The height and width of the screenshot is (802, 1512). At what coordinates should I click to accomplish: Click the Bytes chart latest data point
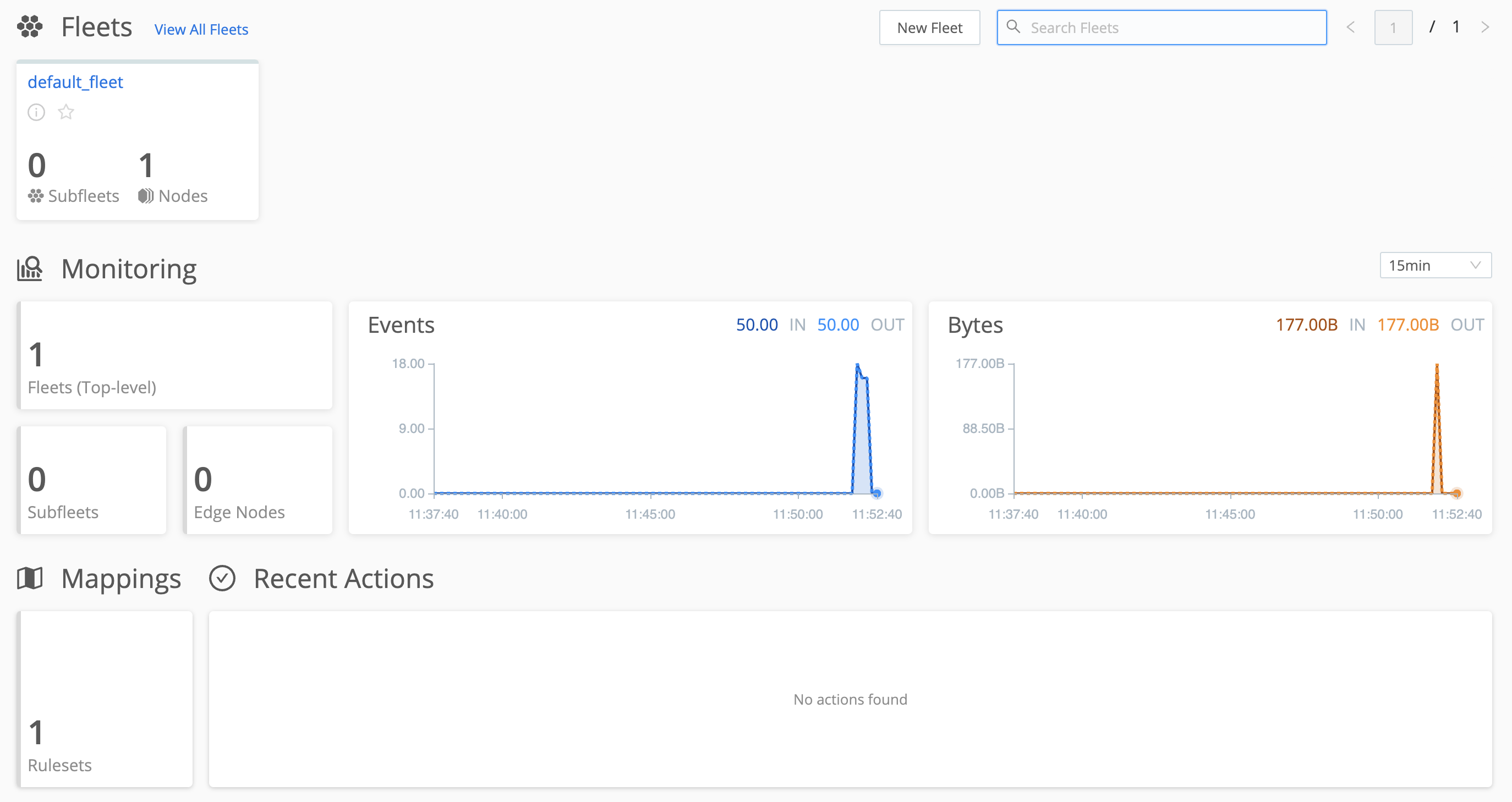[x=1457, y=493]
